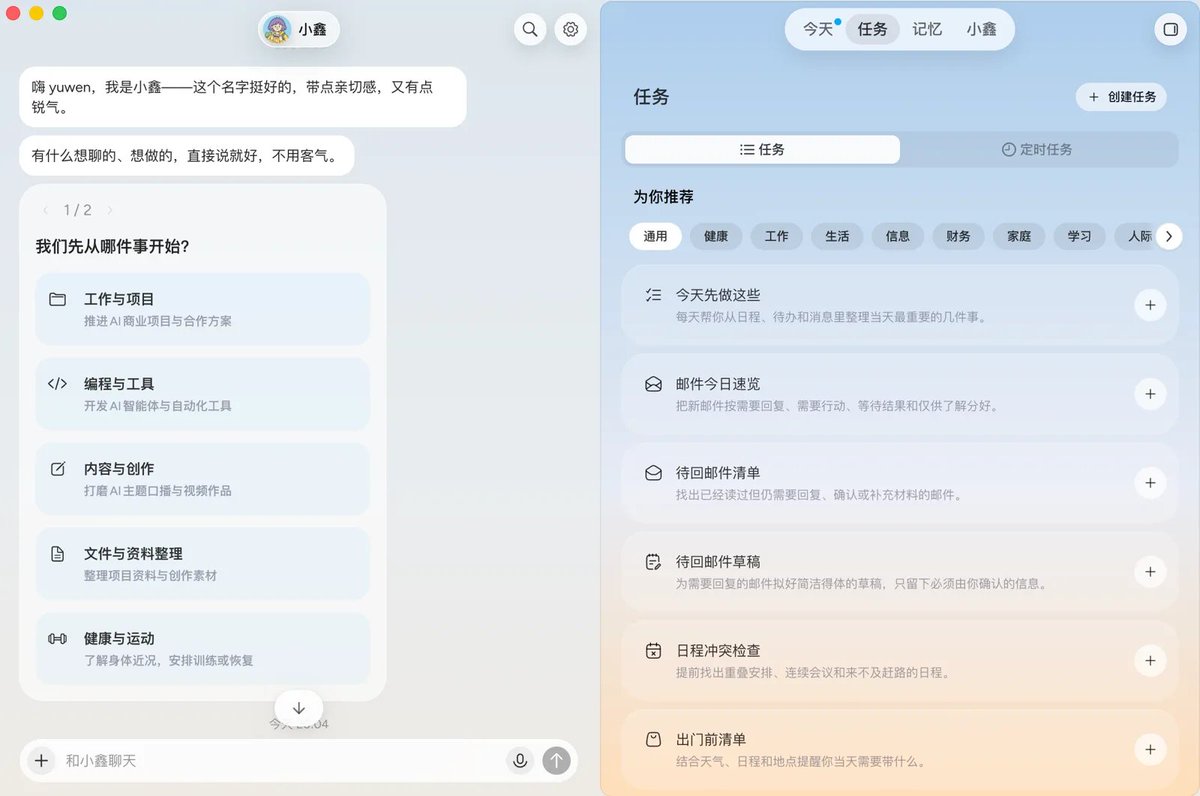Click the pencil-edit icon of 内容与创作
The width and height of the screenshot is (1200, 796).
point(57,469)
